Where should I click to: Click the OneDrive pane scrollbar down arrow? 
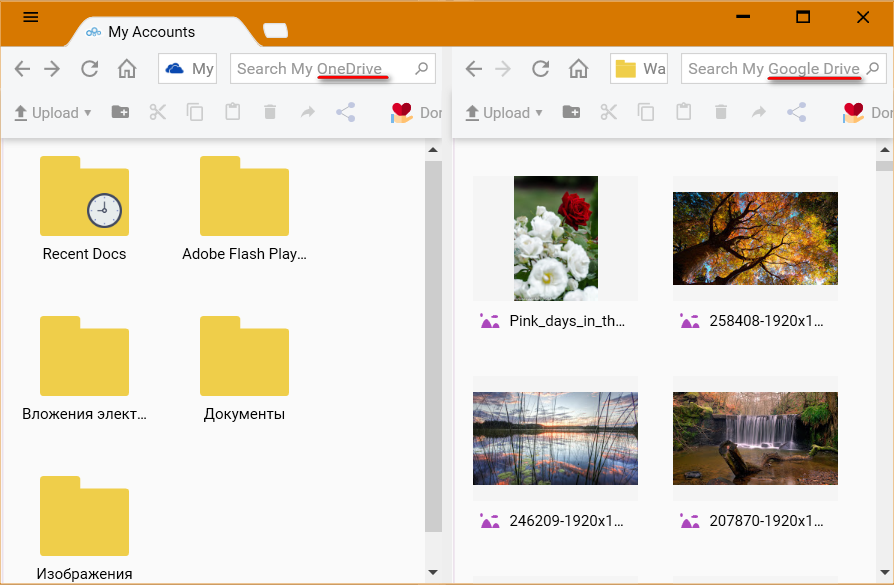click(x=433, y=572)
